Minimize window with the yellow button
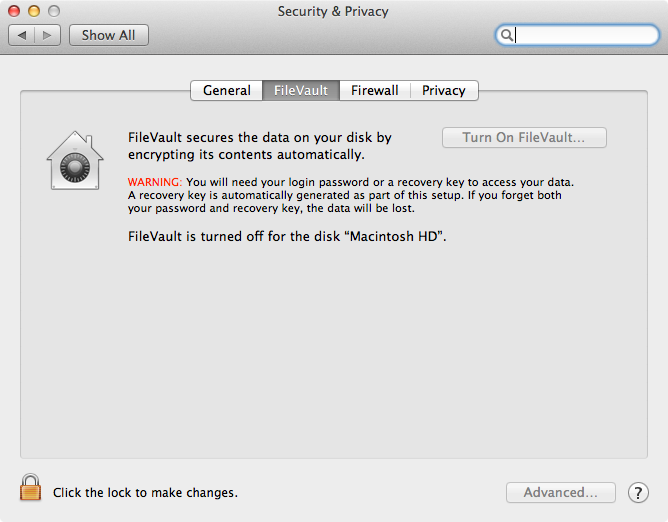 (34, 11)
